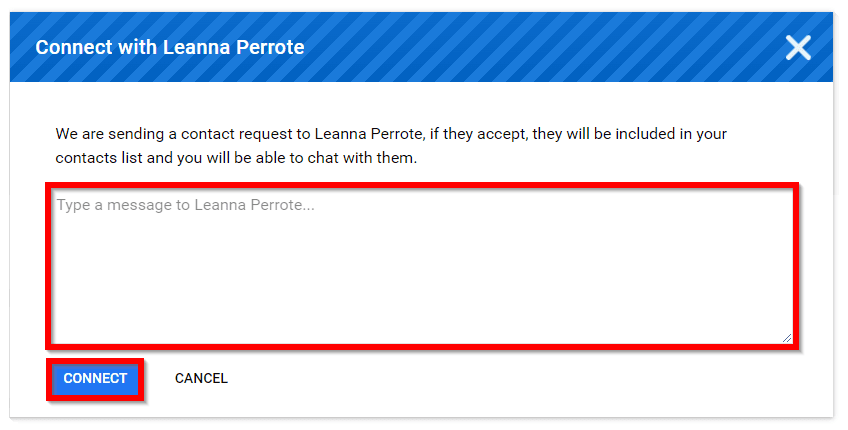The image size is (848, 430).
Task: Click the 'Connect with Leanna Perrote' dialog title
Action: pos(170,47)
